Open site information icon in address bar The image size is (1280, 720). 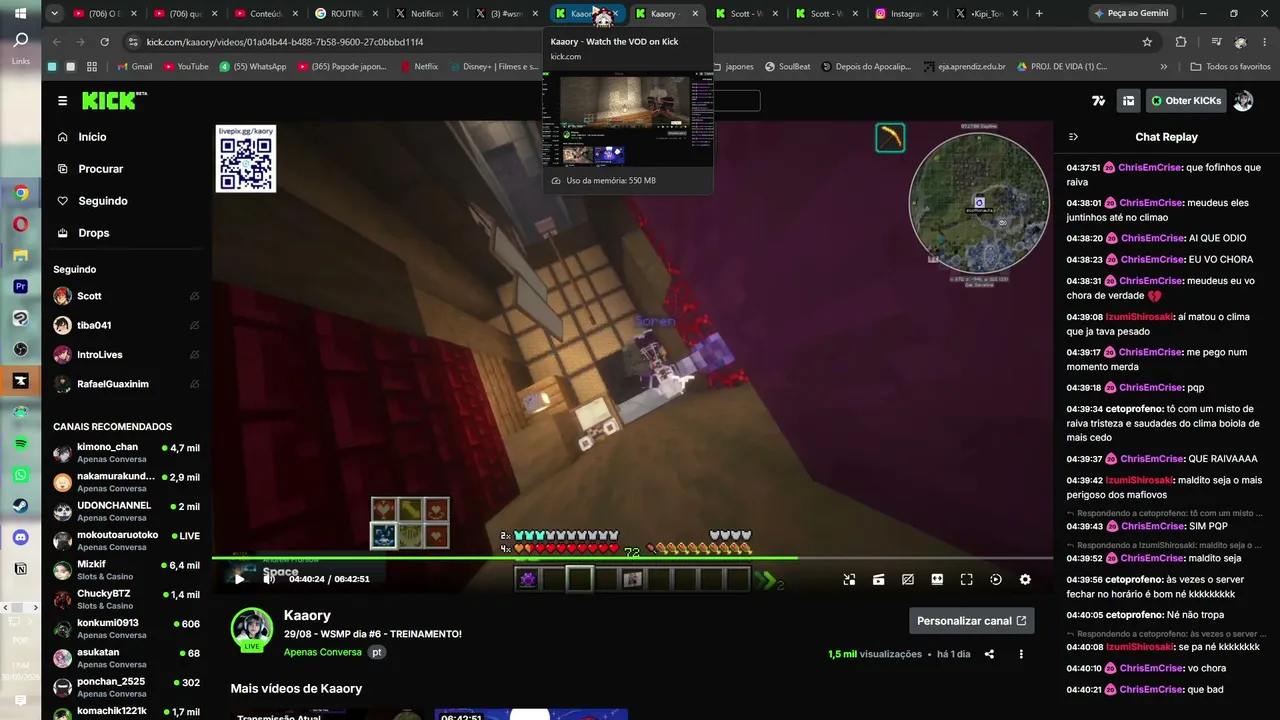(133, 42)
